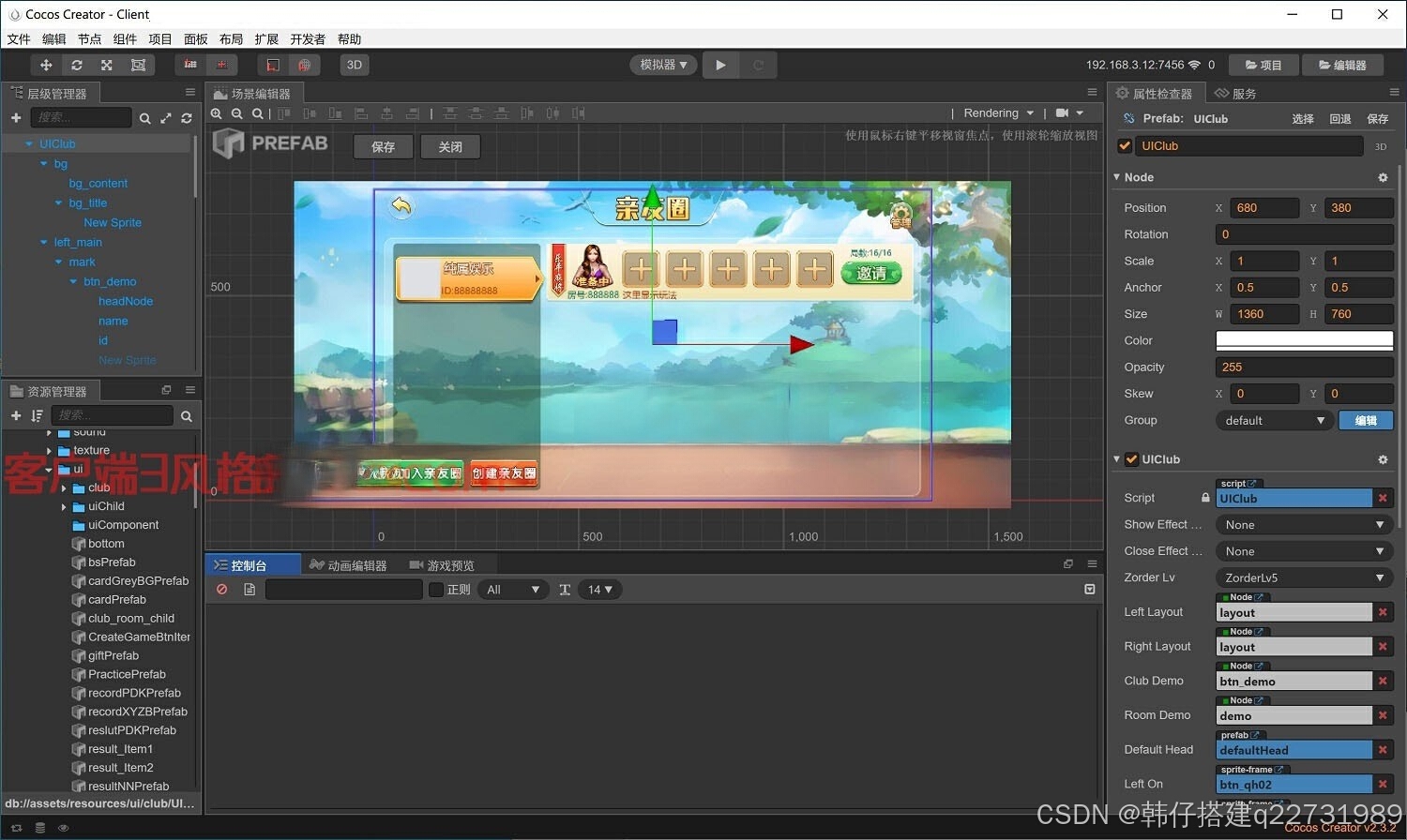Select the scale transform tool

pos(107,65)
